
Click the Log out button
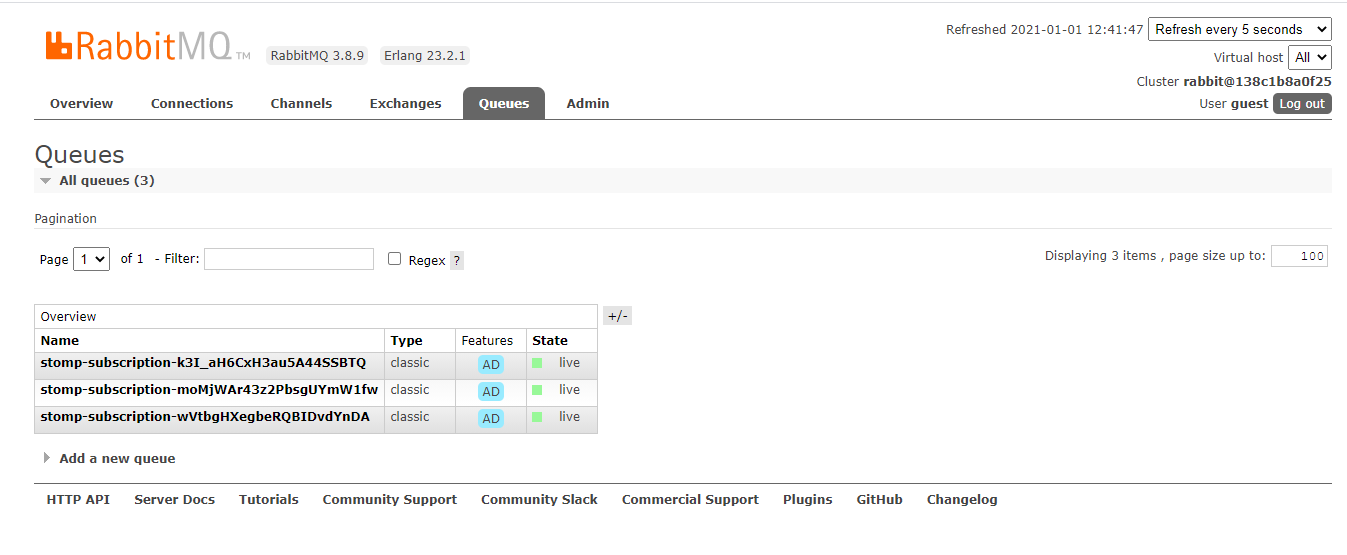point(1302,104)
